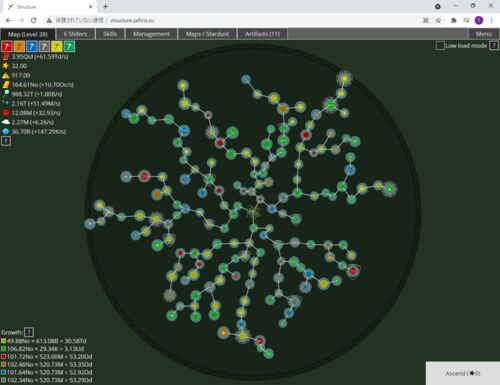Screen dimensions: 500x385
Task: Open the Management tab
Action: (x=151, y=34)
